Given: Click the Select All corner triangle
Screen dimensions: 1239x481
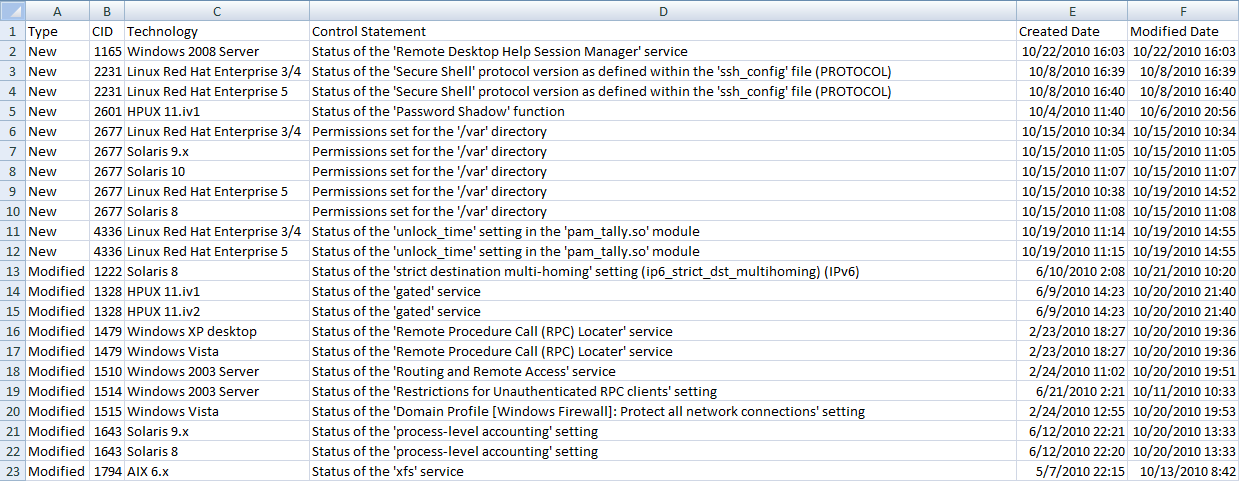Looking at the screenshot, I should point(12,11).
